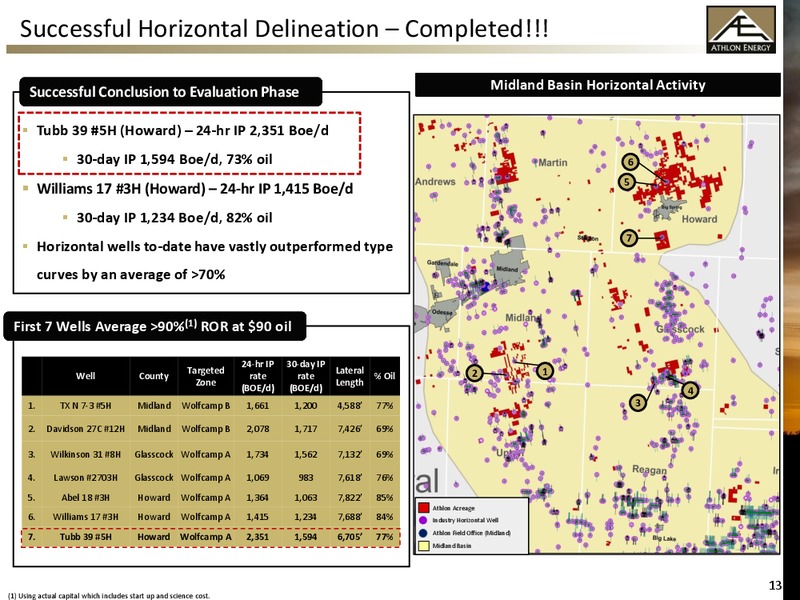The image size is (800, 600).
Task: Click the page number 13
Action: (775, 585)
